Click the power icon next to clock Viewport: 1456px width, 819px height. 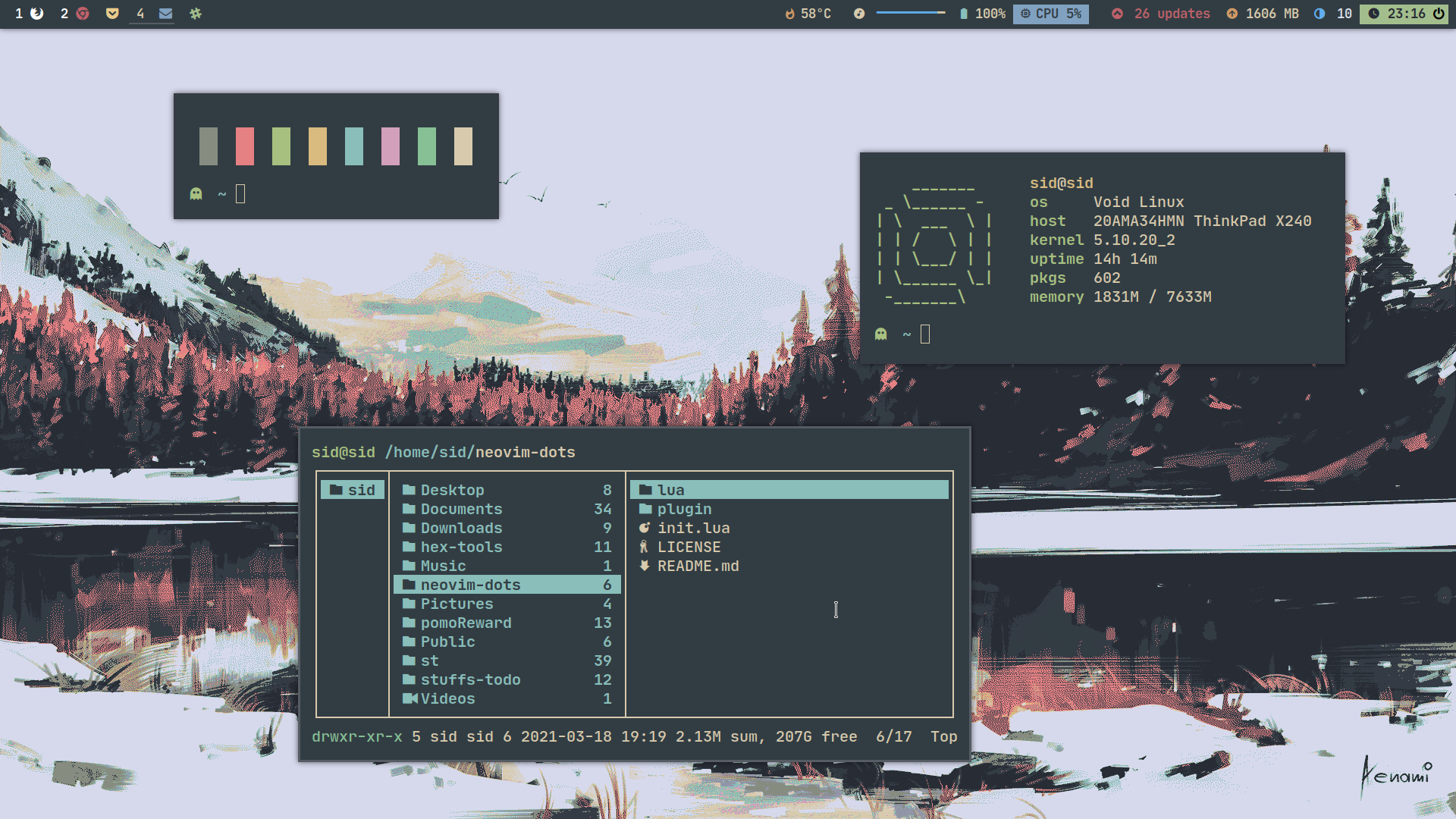click(x=1439, y=14)
